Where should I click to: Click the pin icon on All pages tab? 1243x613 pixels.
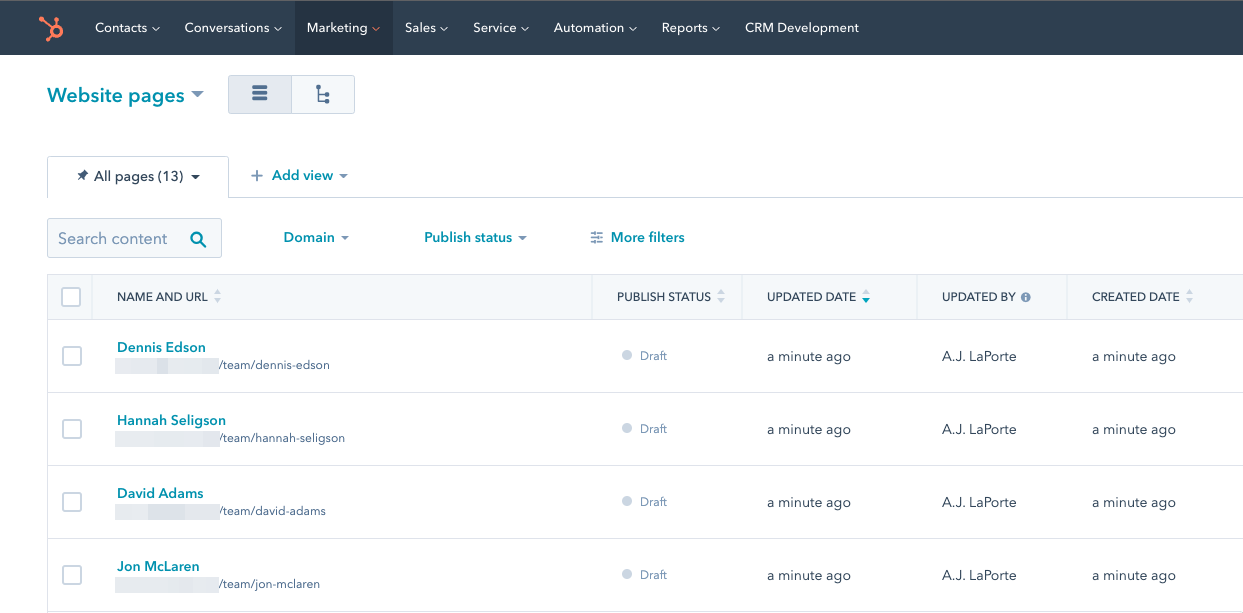click(82, 175)
